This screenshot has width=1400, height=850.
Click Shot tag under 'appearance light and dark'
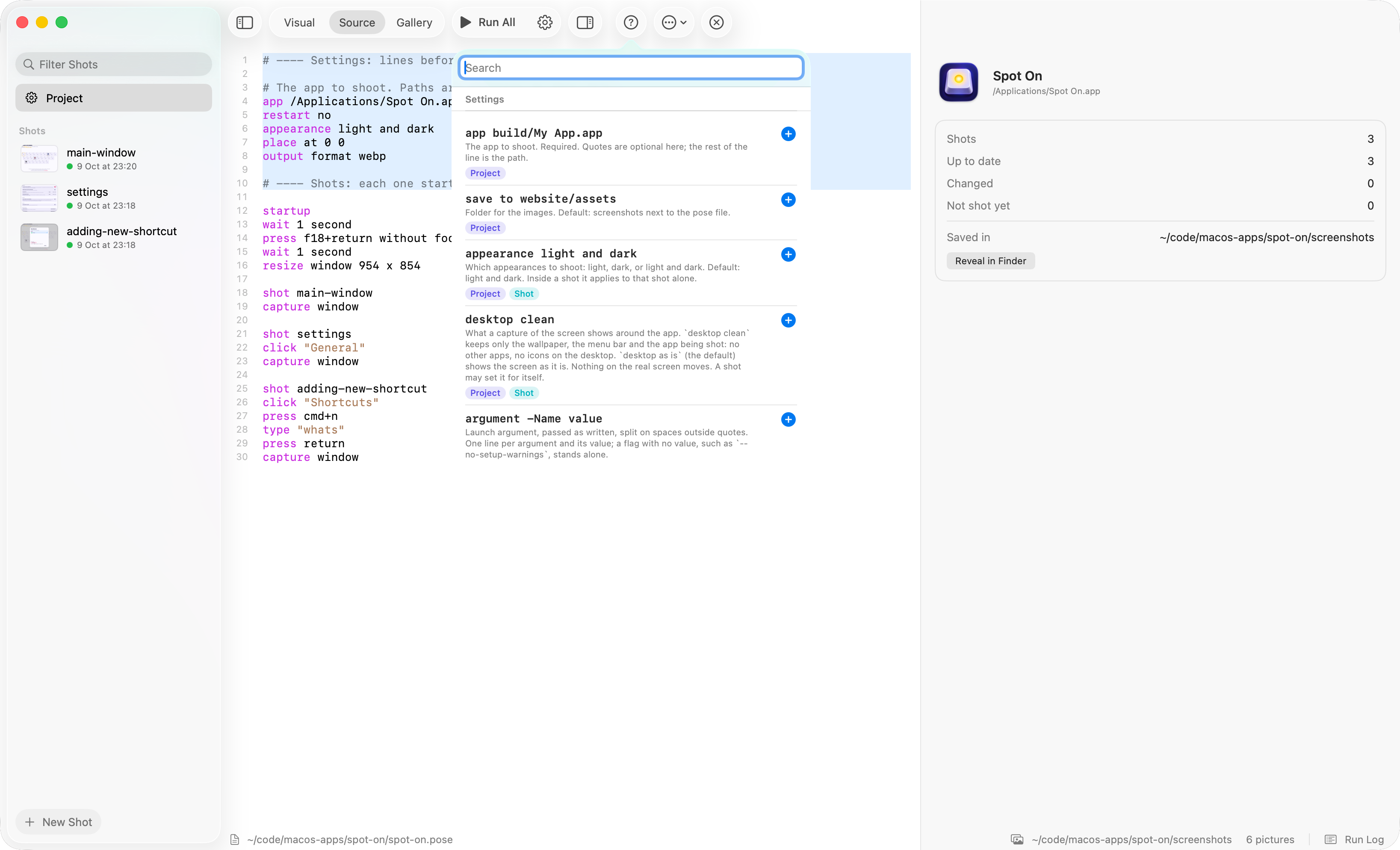523,294
